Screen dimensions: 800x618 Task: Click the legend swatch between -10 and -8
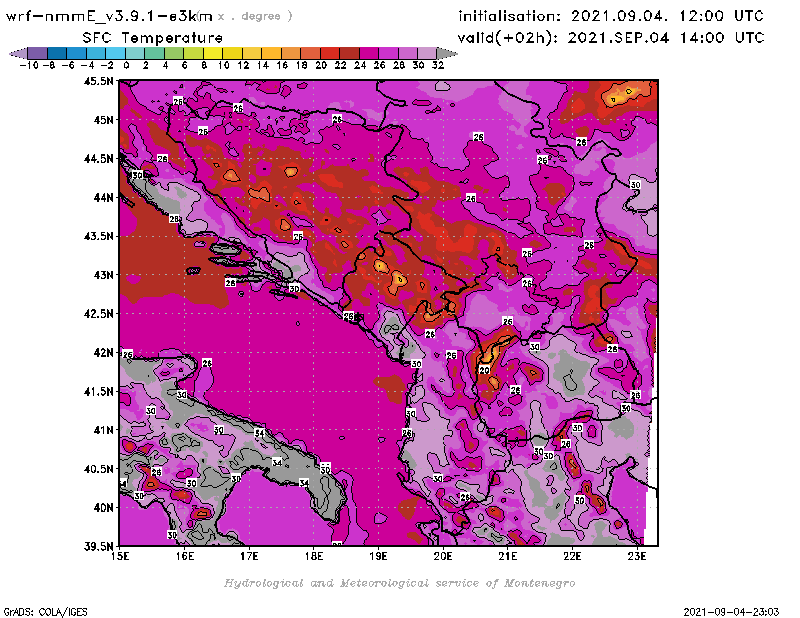click(x=38, y=53)
